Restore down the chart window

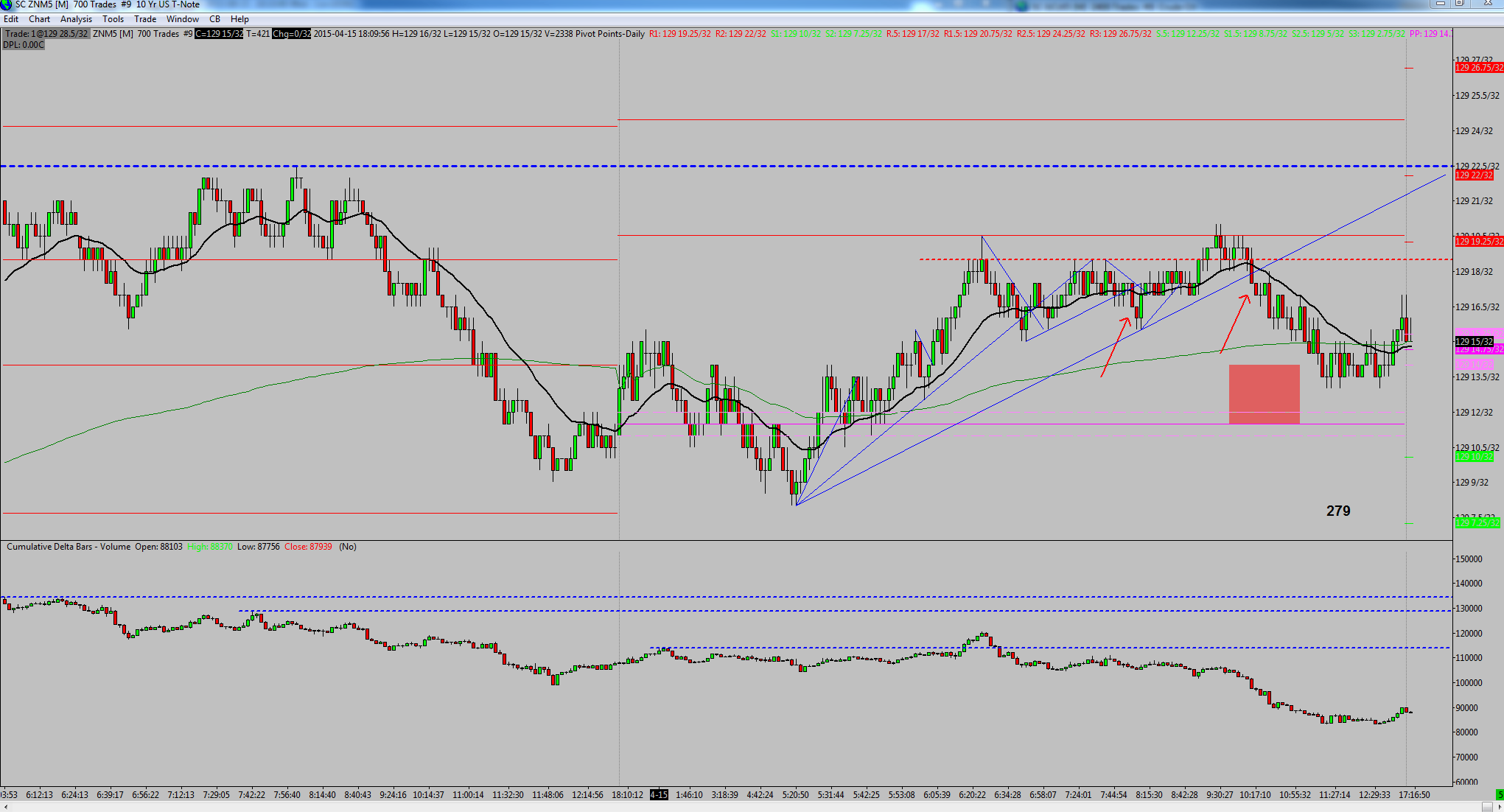point(1459,4)
